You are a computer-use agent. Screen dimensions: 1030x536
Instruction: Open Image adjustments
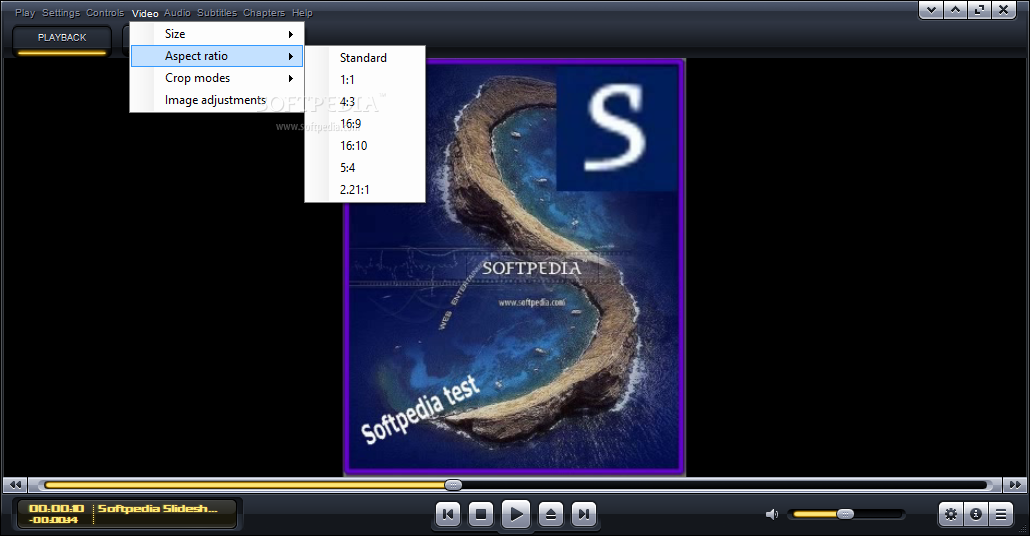click(x=217, y=100)
